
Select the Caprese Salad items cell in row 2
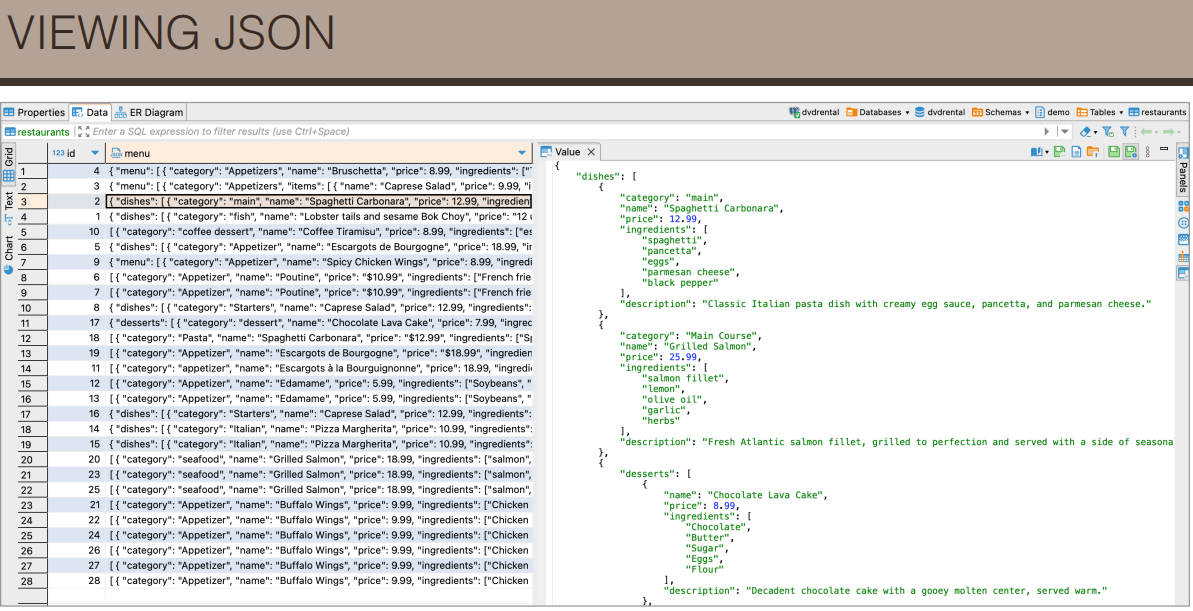[319, 186]
